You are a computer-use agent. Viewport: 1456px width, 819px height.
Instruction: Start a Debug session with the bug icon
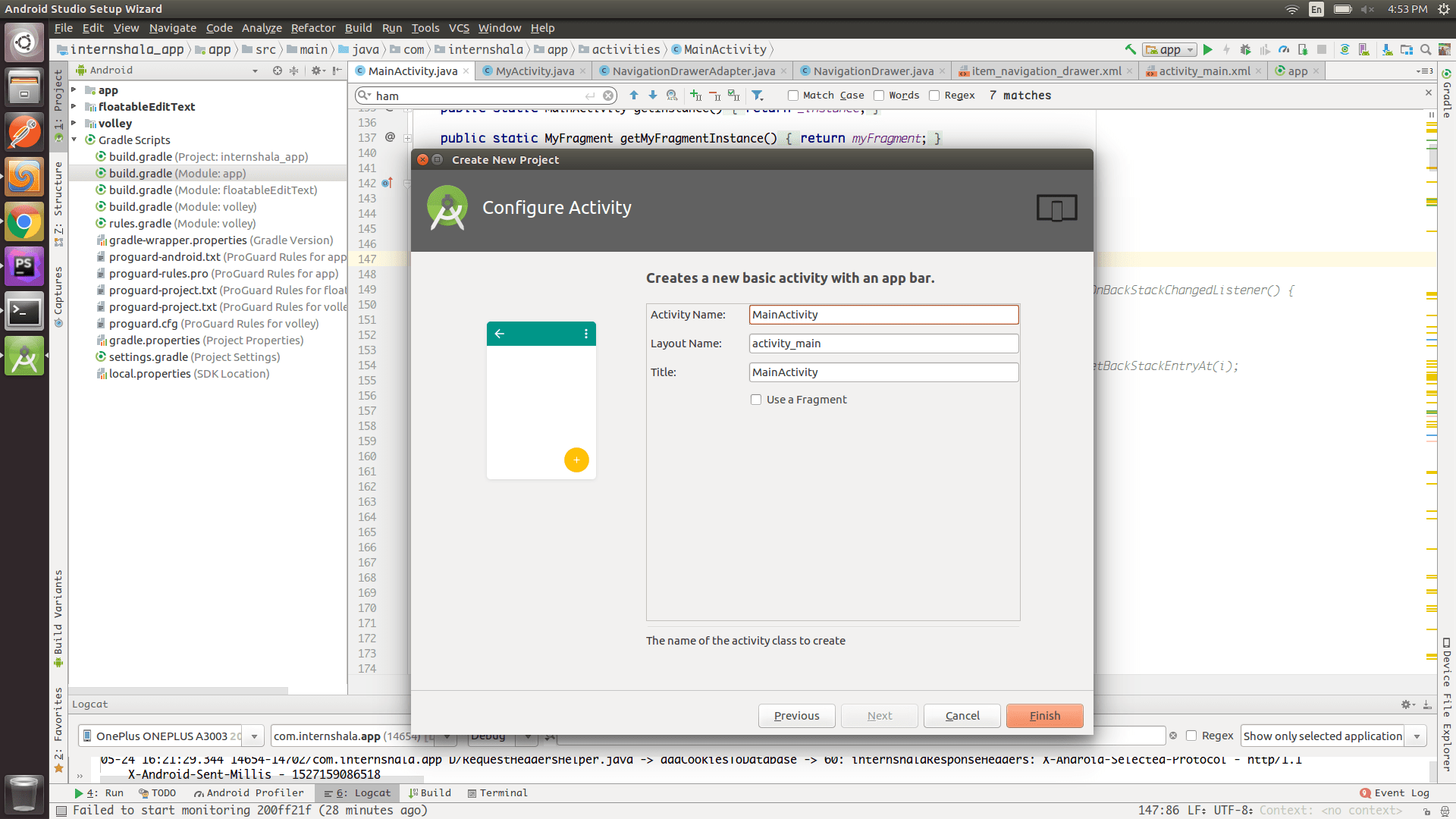[1246, 49]
